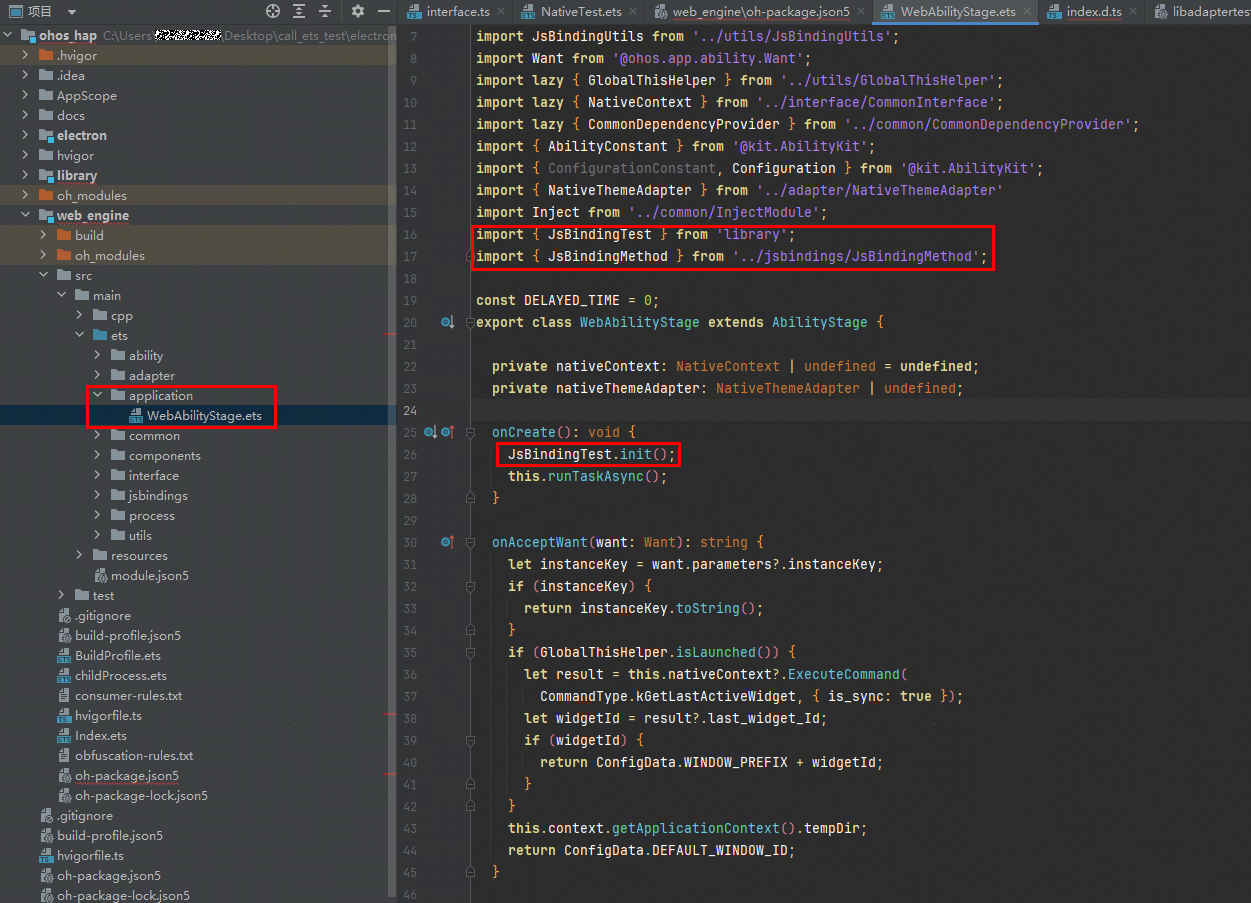Switch to the NativeTest.ets tab

click(x=581, y=12)
